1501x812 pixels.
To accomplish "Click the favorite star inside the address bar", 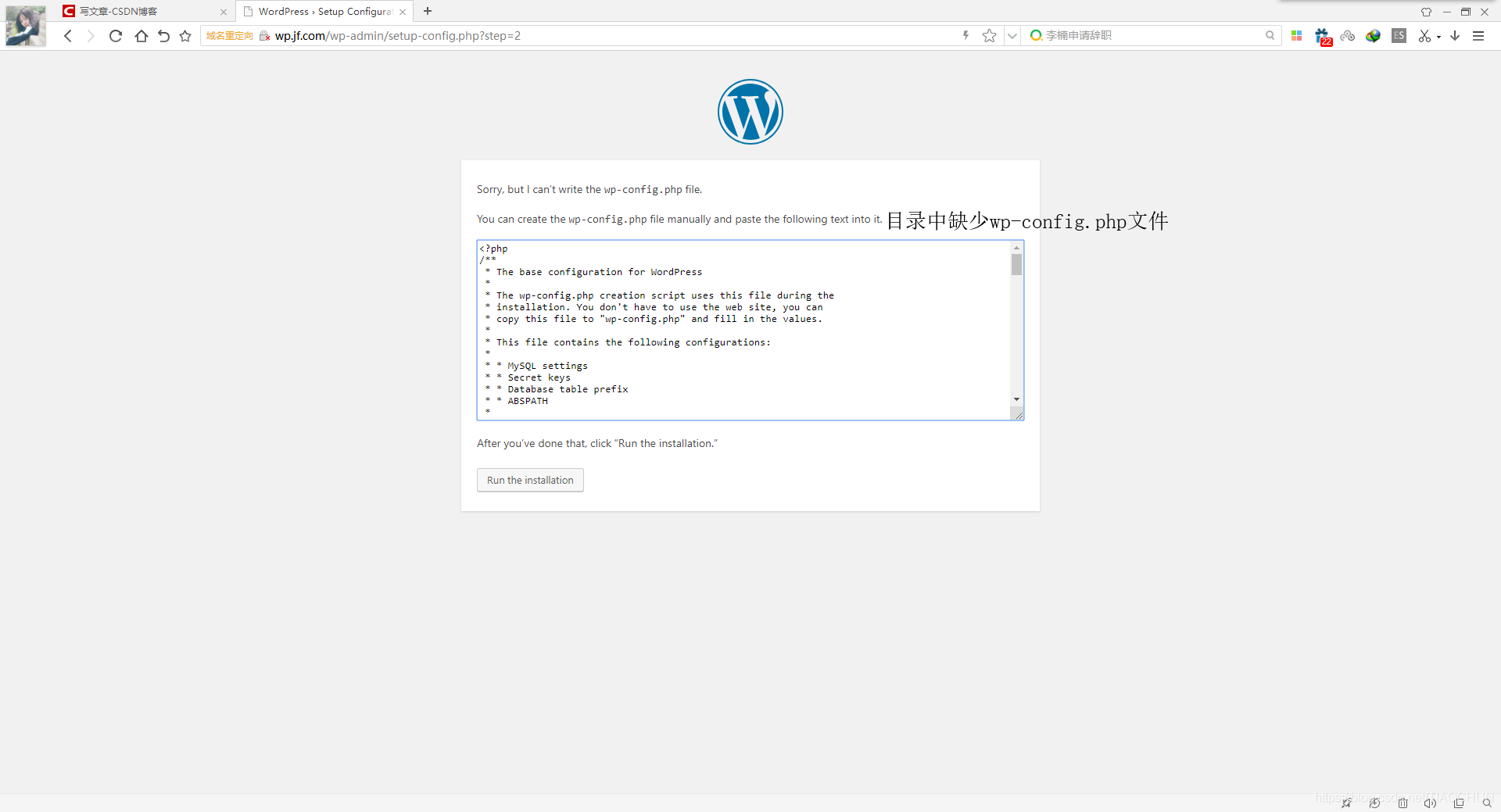I will tap(990, 36).
